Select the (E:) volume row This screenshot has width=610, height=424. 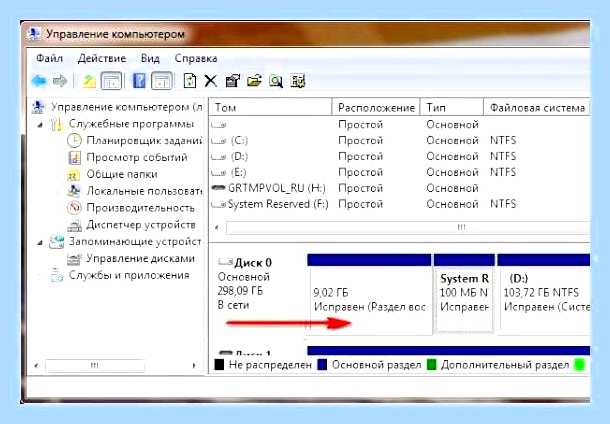tap(400, 172)
